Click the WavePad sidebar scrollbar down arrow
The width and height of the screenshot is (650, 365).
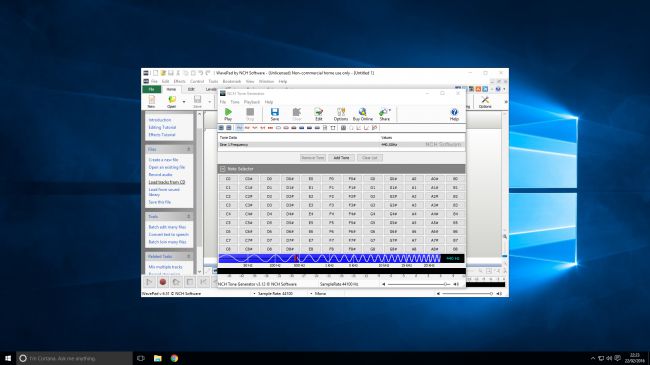click(x=199, y=272)
